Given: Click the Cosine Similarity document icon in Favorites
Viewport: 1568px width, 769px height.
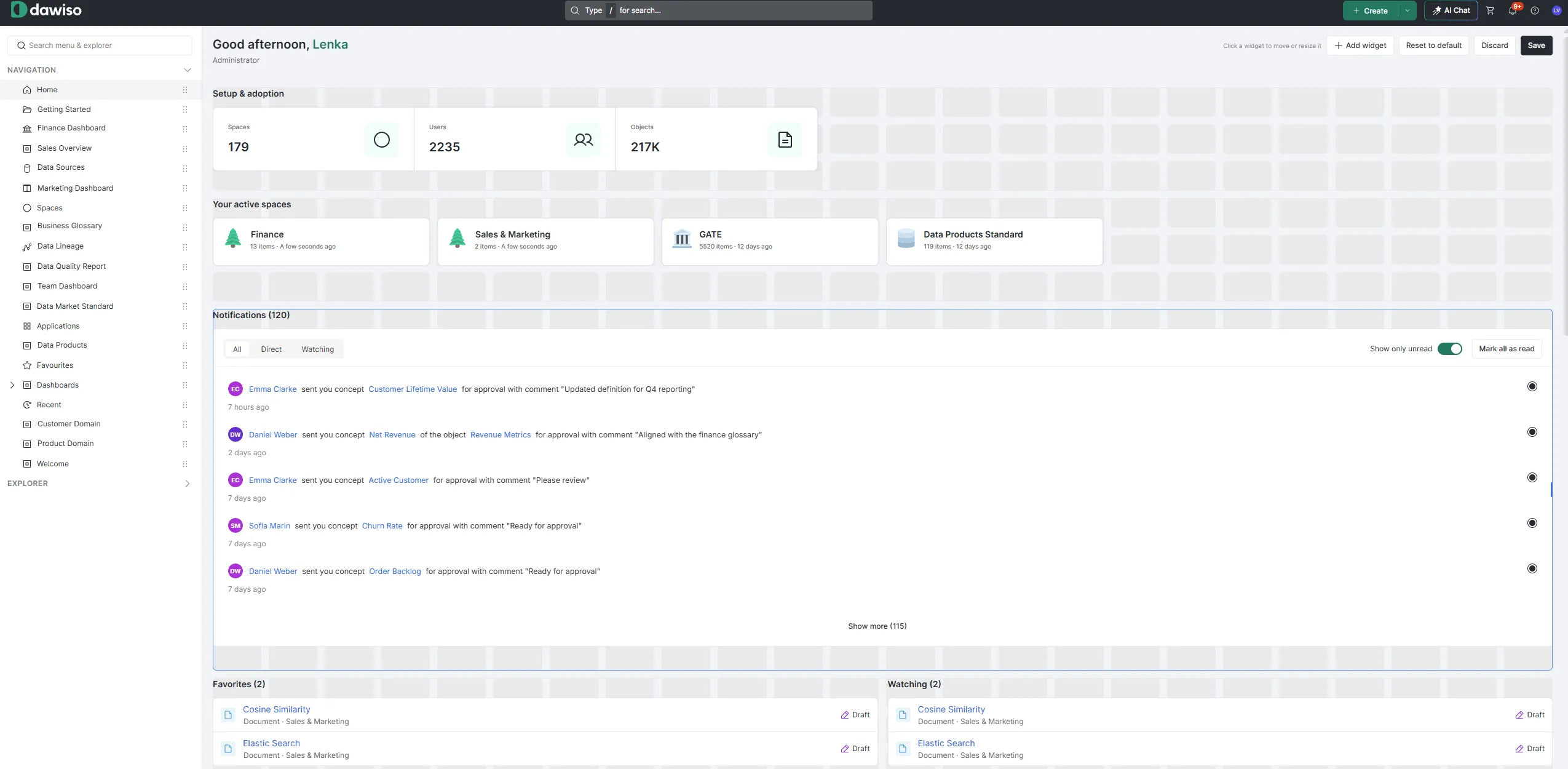Looking at the screenshot, I should [x=228, y=715].
